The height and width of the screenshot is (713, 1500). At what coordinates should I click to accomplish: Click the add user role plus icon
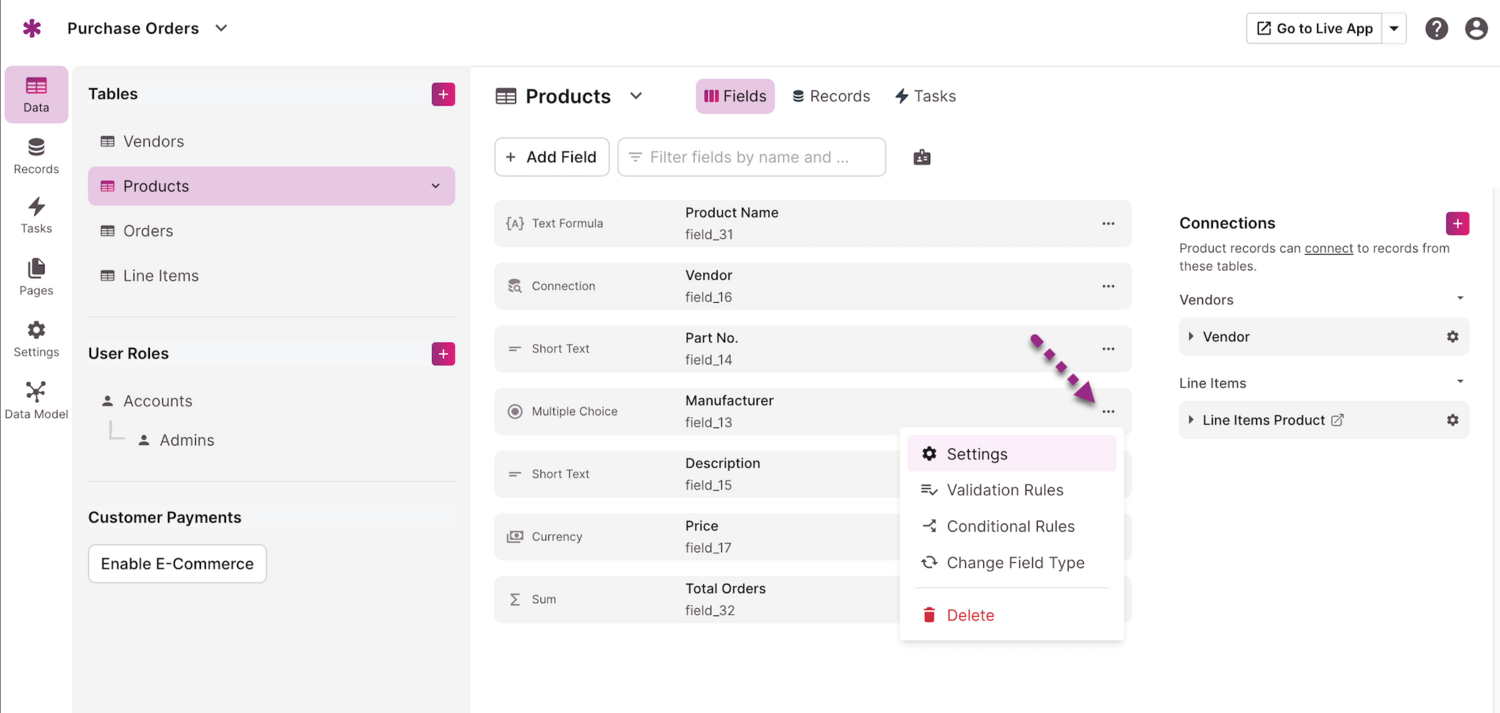coord(443,354)
